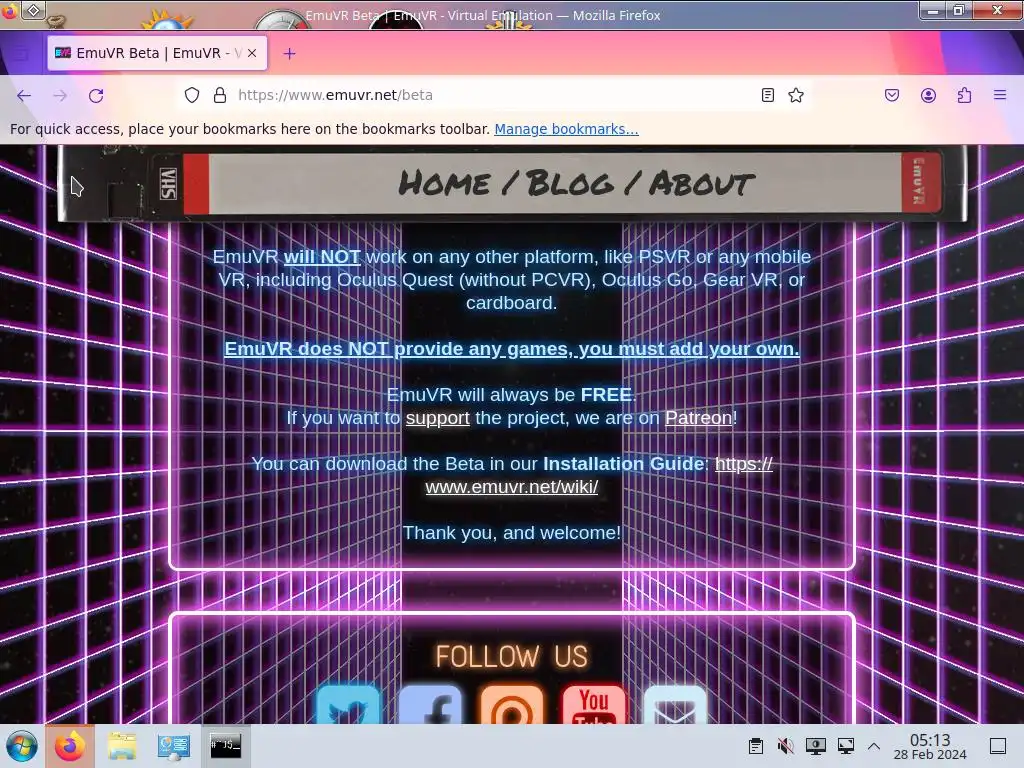Image resolution: width=1024 pixels, height=768 pixels.
Task: View site security padlock info
Action: (x=220, y=95)
